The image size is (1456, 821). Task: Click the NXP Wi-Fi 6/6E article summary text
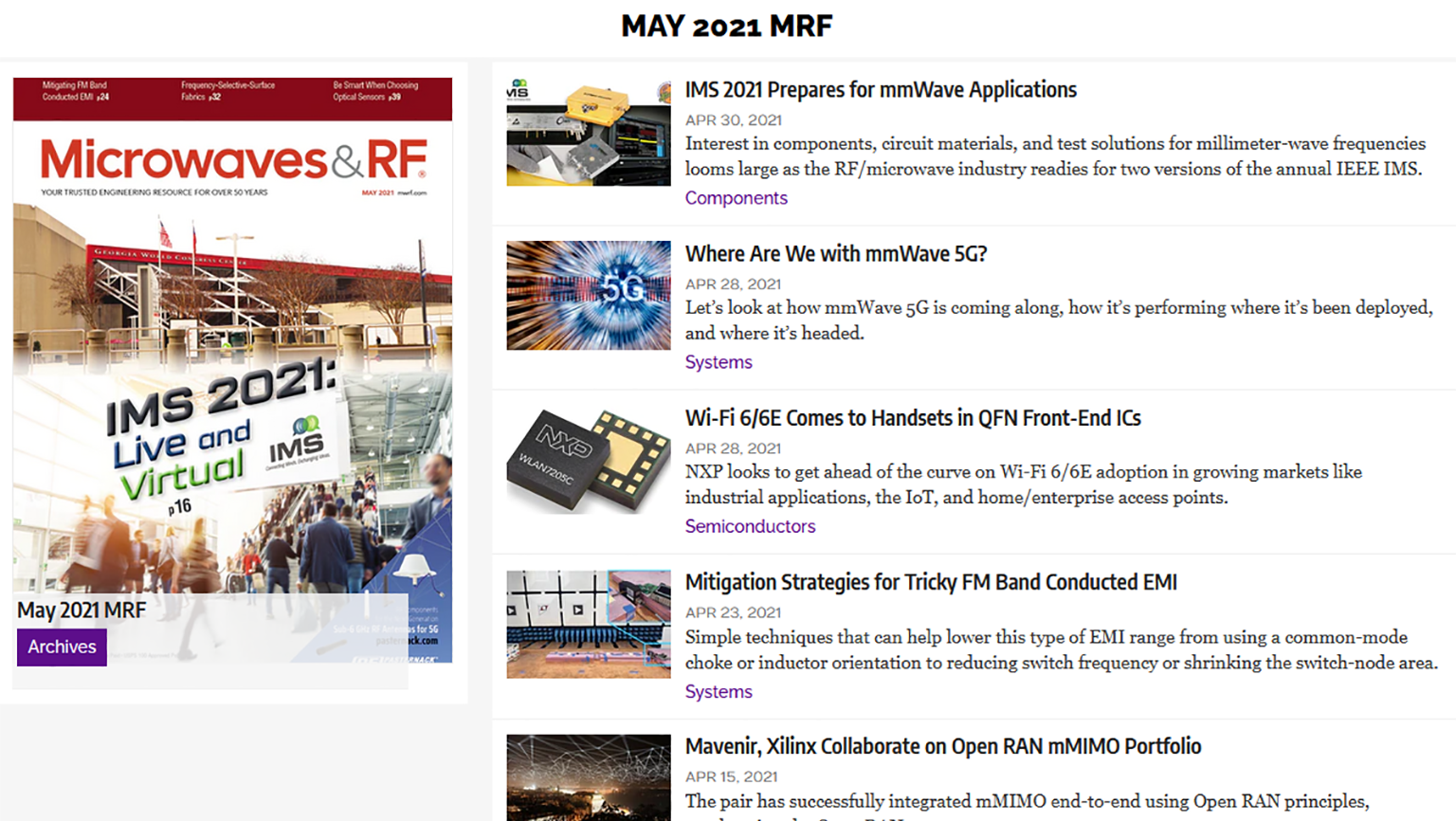click(1023, 484)
